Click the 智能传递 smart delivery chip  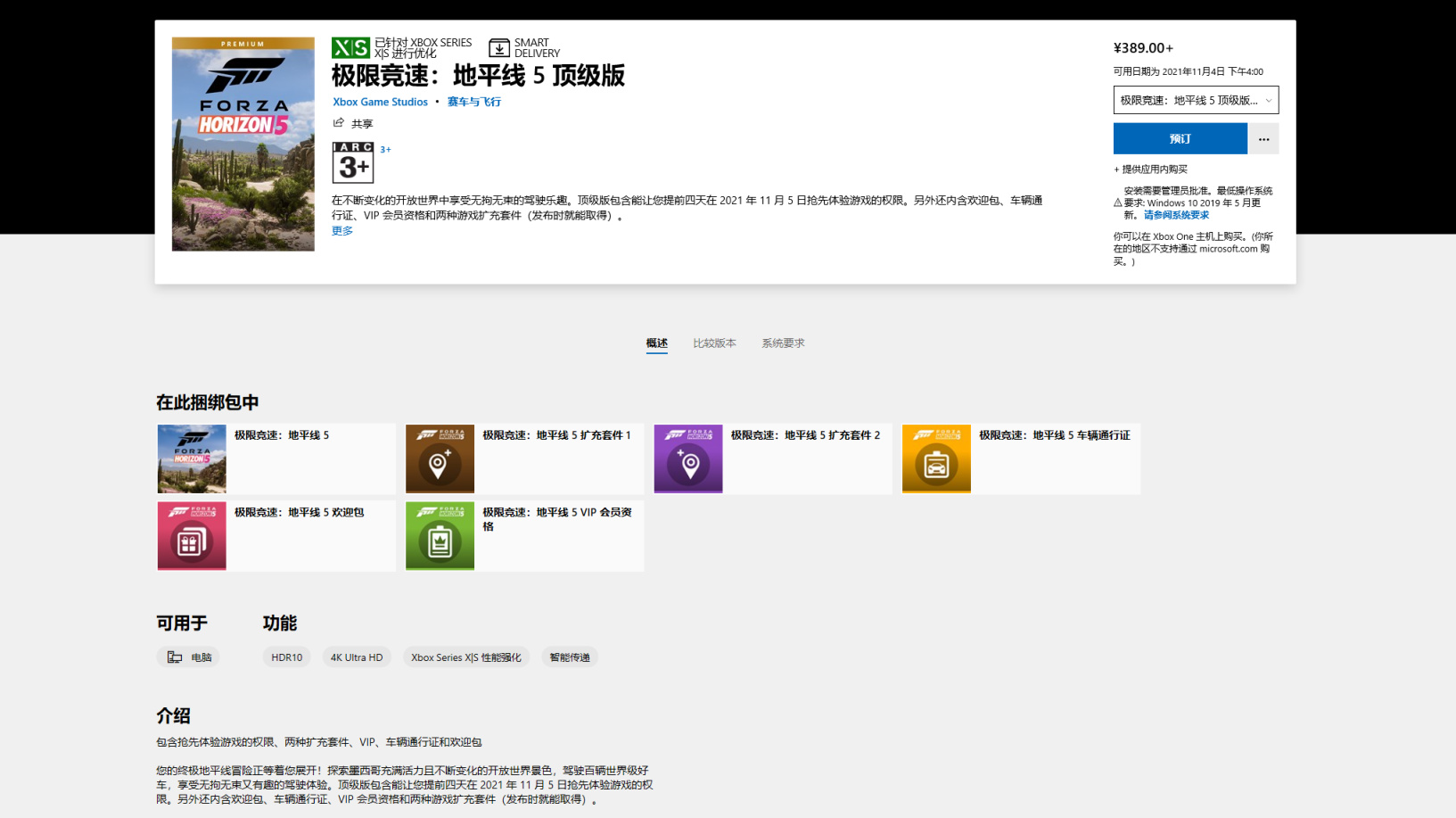pyautogui.click(x=570, y=657)
